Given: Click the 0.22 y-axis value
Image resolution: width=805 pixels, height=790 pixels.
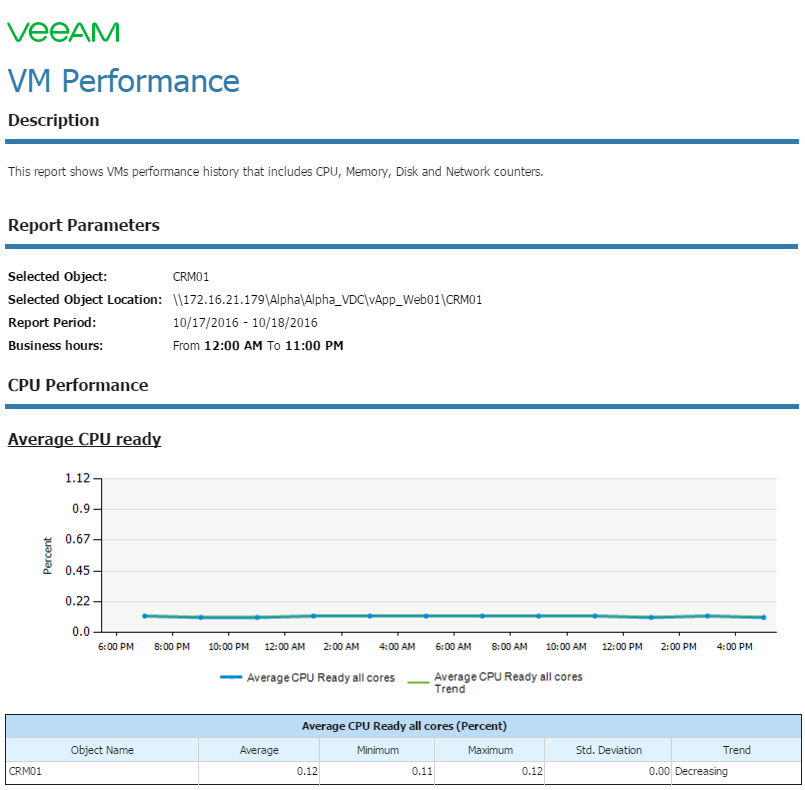Looking at the screenshot, I should [x=78, y=601].
